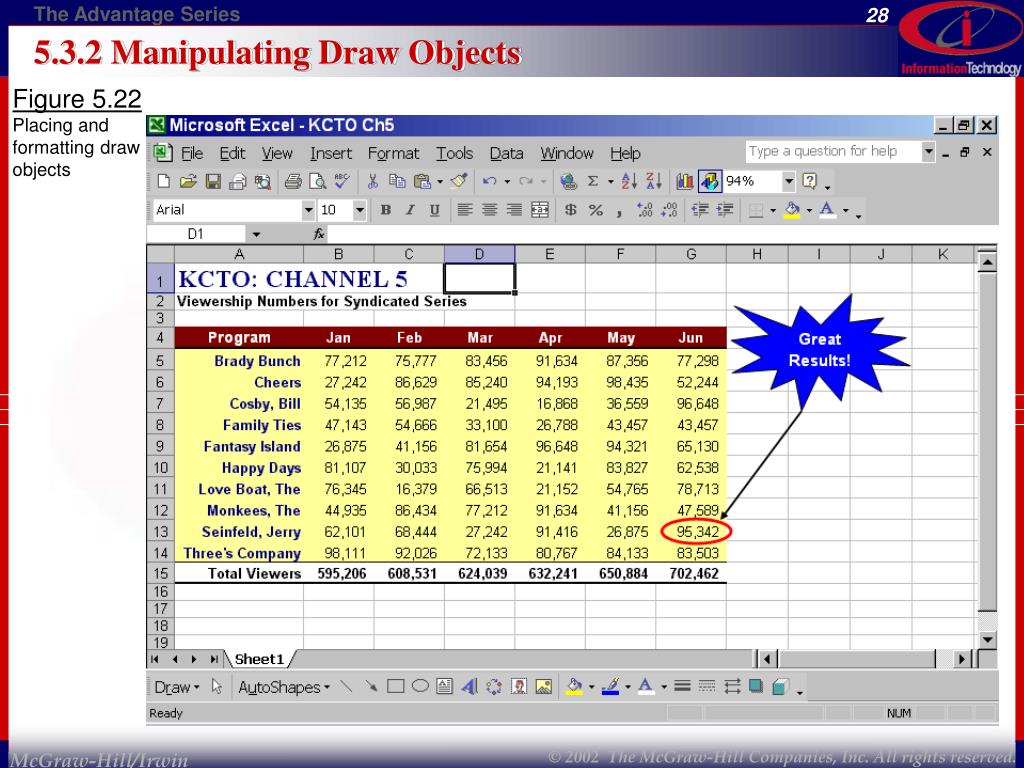Switch to the Sheet1 tab
1024x768 pixels.
pos(259,659)
